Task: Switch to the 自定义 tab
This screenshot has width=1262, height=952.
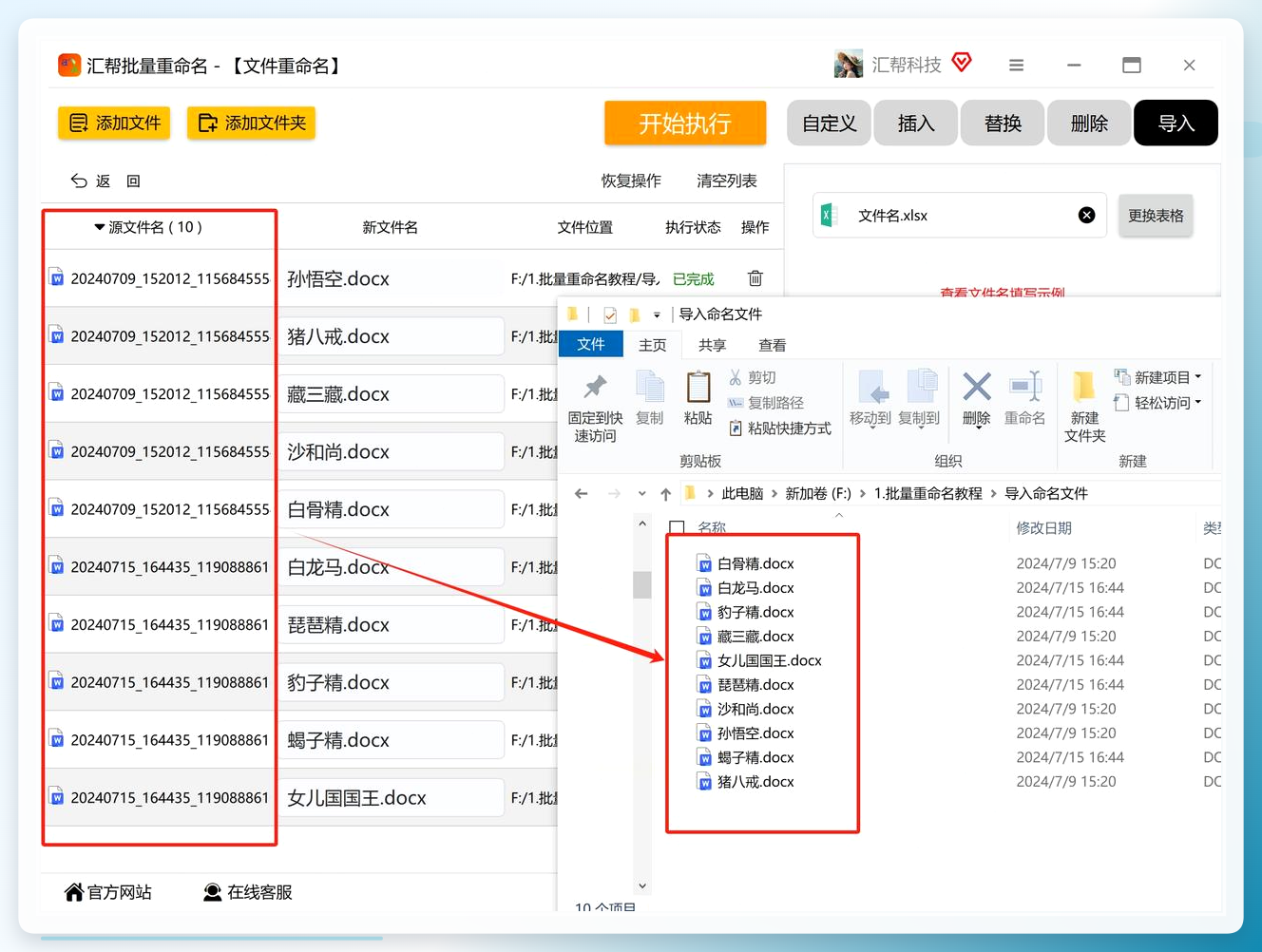Action: coord(829,124)
